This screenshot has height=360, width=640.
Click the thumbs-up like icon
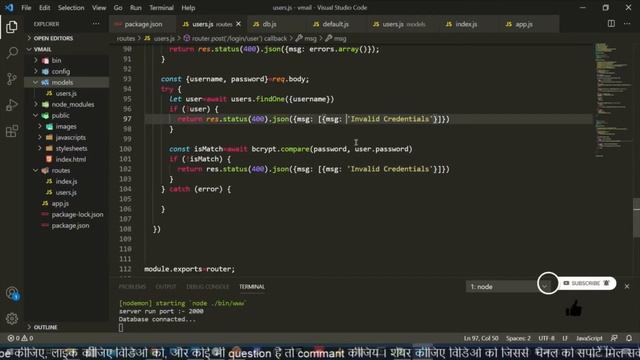tap(574, 309)
